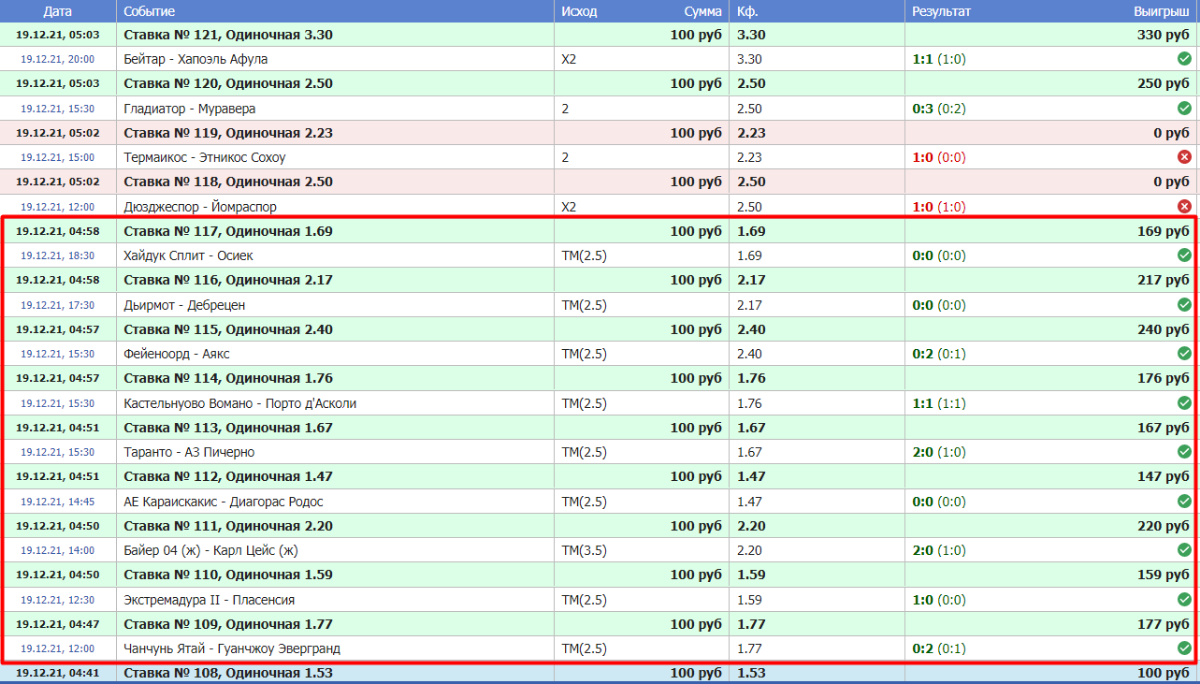Sort by the Дата column header

[x=58, y=11]
